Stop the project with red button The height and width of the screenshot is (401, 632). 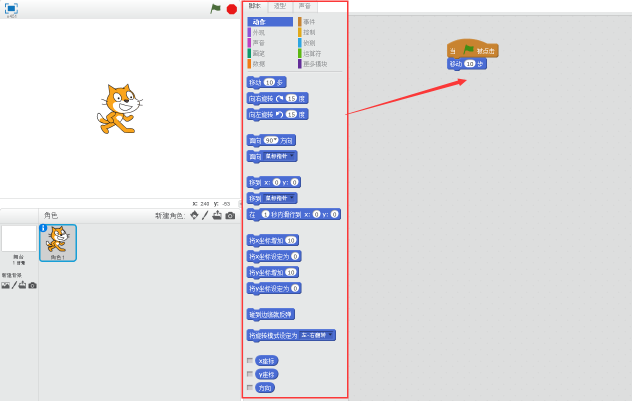[x=232, y=9]
